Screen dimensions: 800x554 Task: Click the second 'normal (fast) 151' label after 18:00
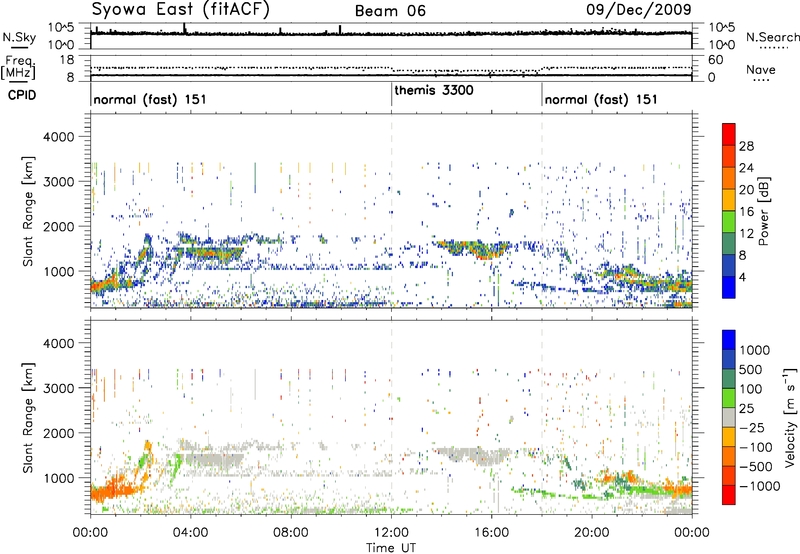coord(601,99)
